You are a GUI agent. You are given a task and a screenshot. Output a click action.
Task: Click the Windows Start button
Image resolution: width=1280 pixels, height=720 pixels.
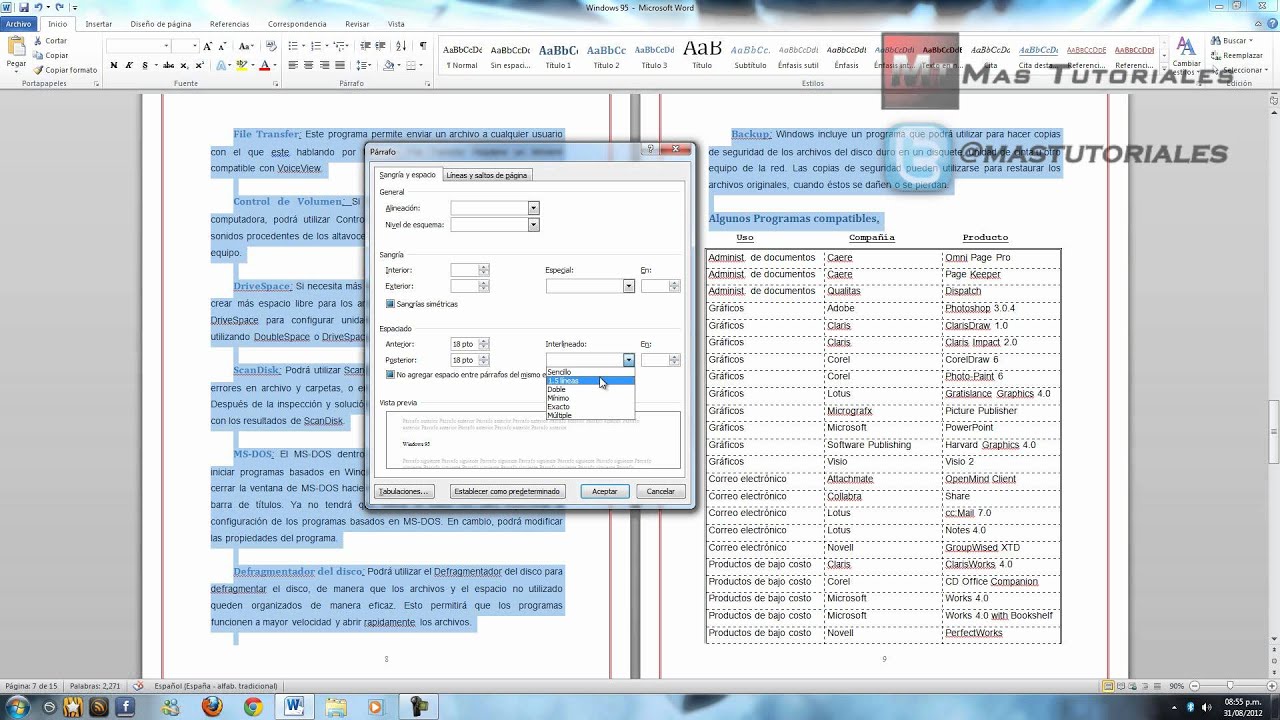(18, 707)
